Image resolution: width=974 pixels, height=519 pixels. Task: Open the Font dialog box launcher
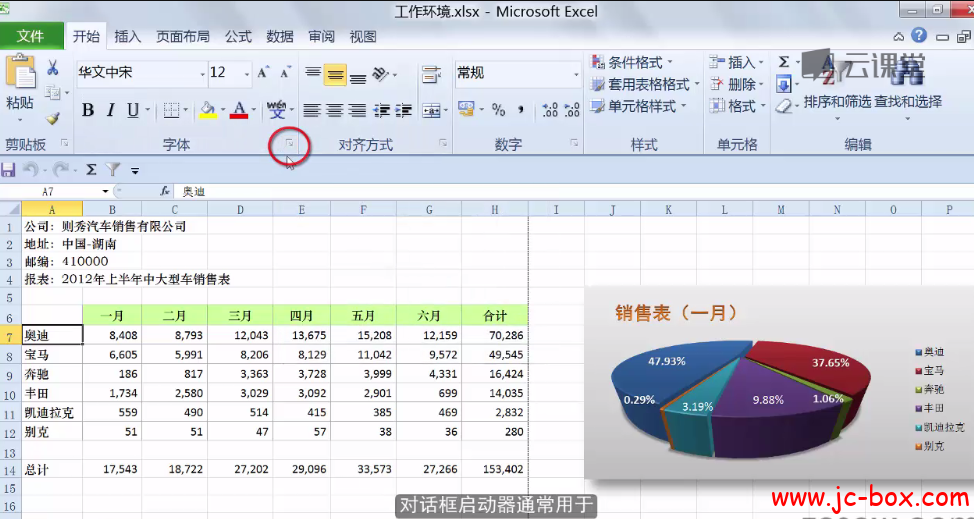[289, 144]
